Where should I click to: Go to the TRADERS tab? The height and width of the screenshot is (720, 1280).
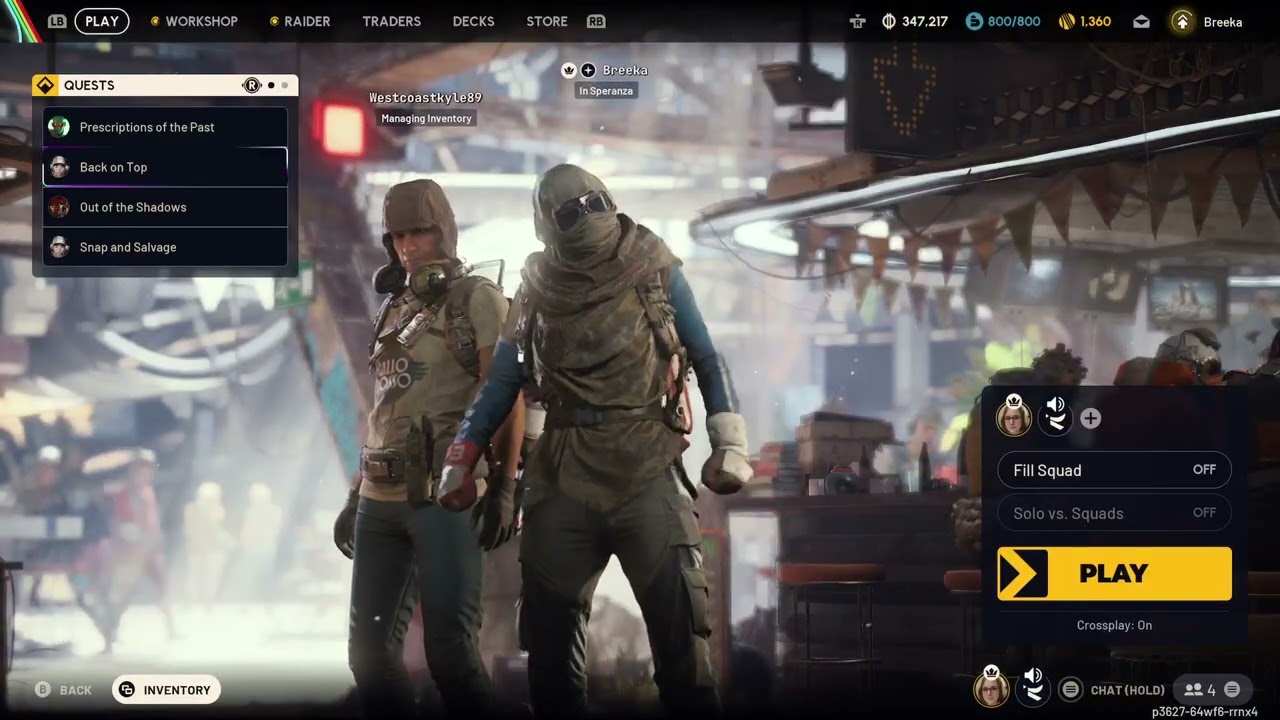[391, 21]
